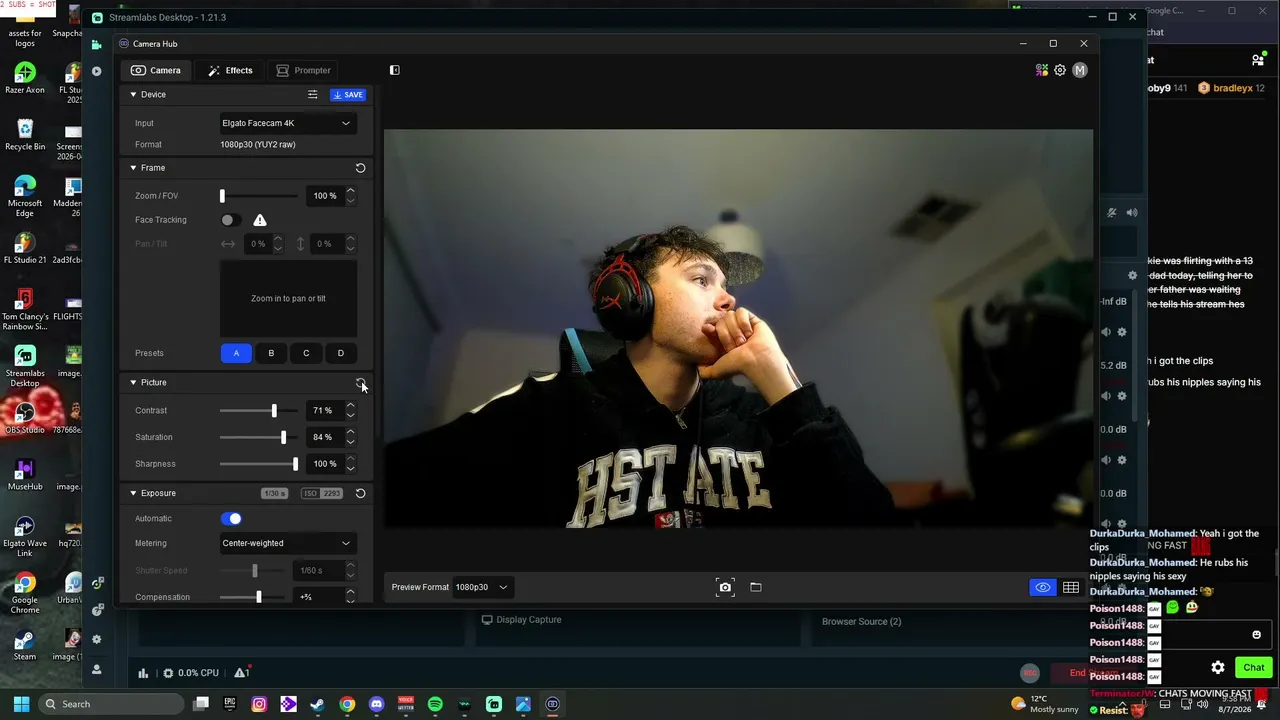Open the Streamlabs performance stats bar icon
The width and height of the screenshot is (1280, 720).
(143, 673)
